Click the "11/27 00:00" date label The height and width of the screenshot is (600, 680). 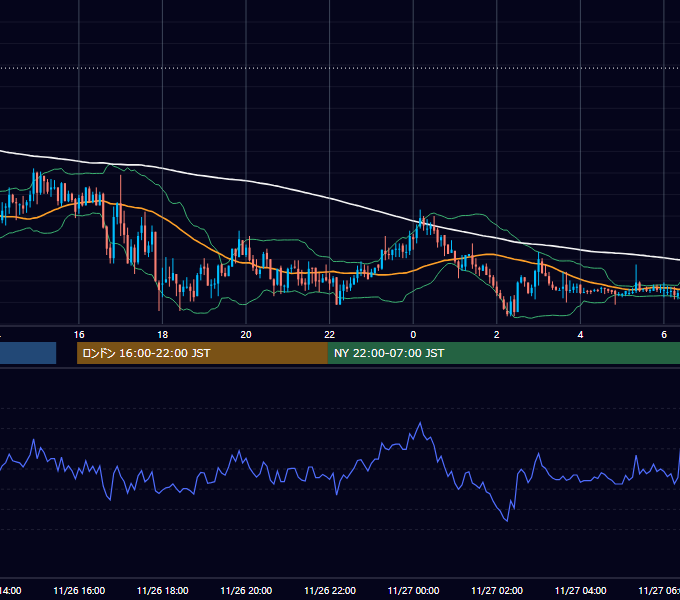[x=413, y=591]
